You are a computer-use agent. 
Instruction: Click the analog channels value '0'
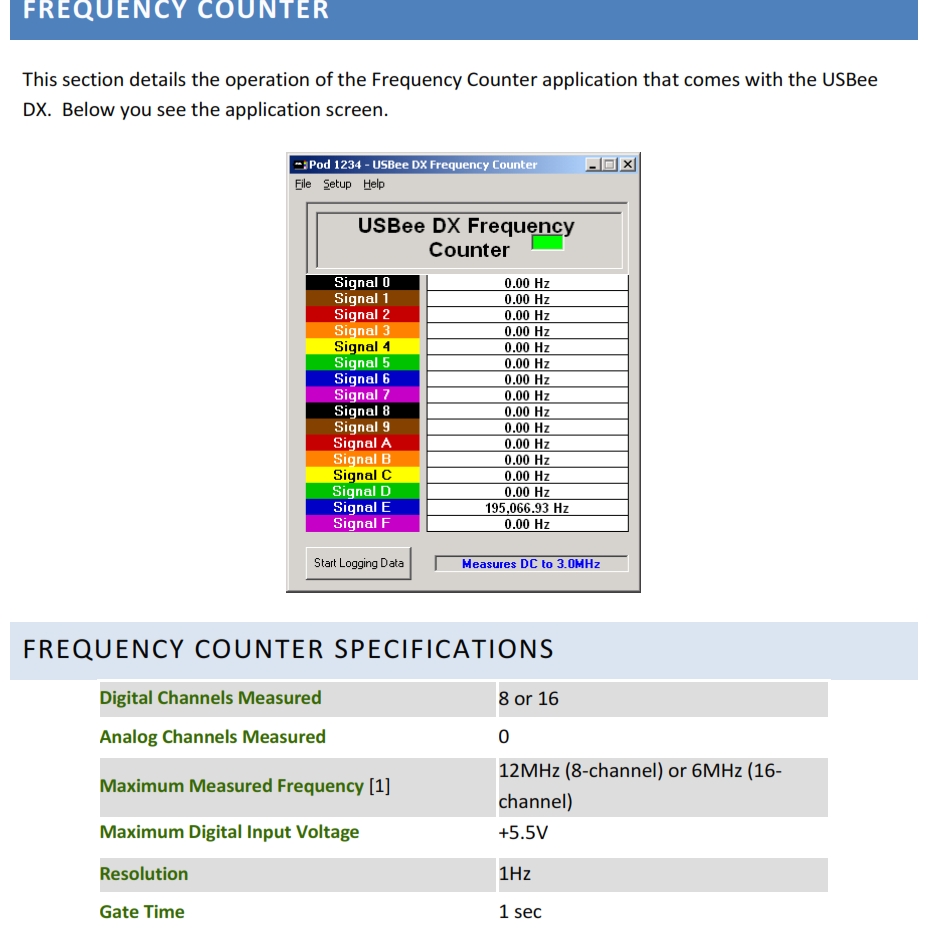click(504, 737)
